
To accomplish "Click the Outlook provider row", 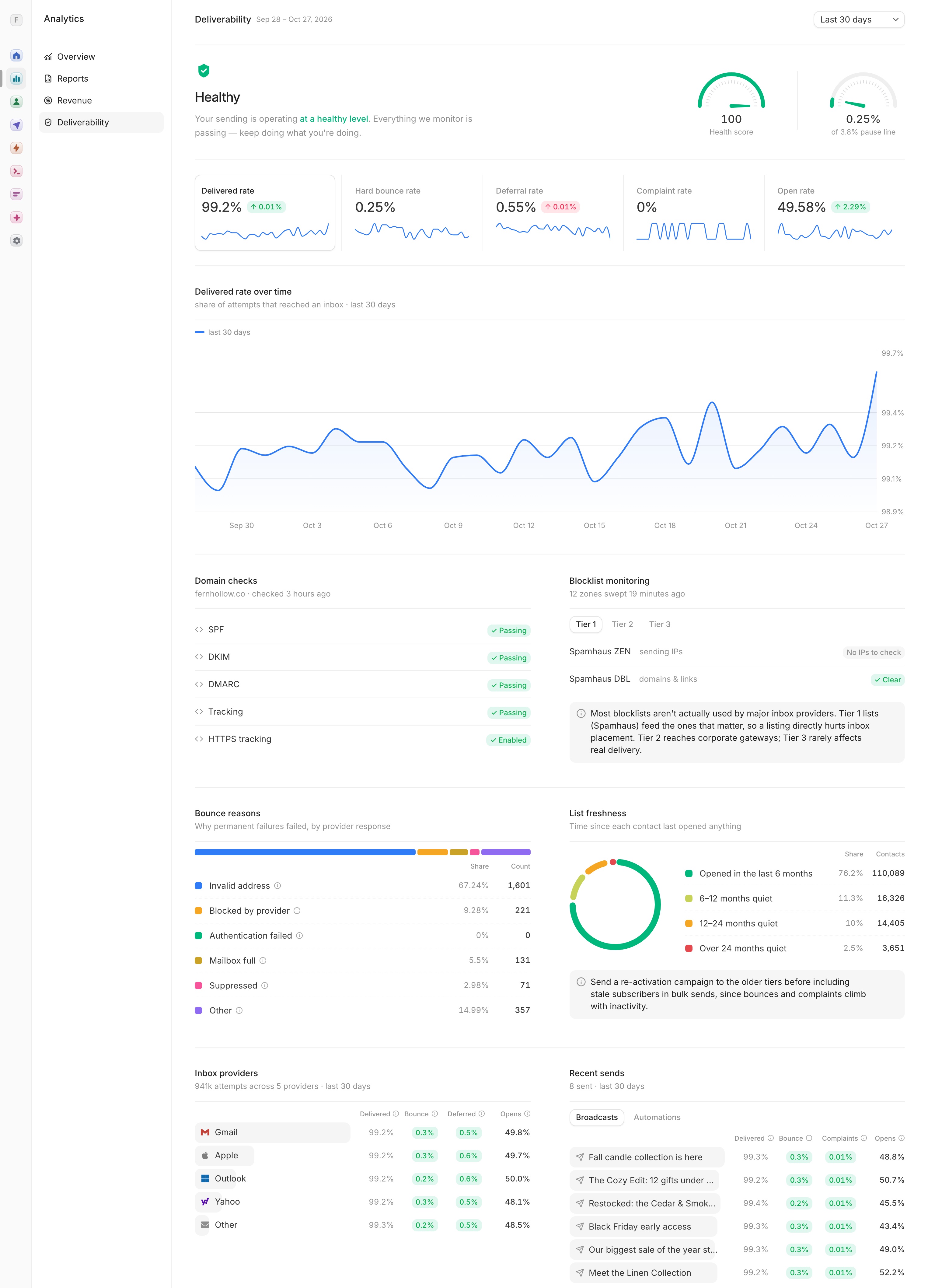I will tap(362, 1179).
